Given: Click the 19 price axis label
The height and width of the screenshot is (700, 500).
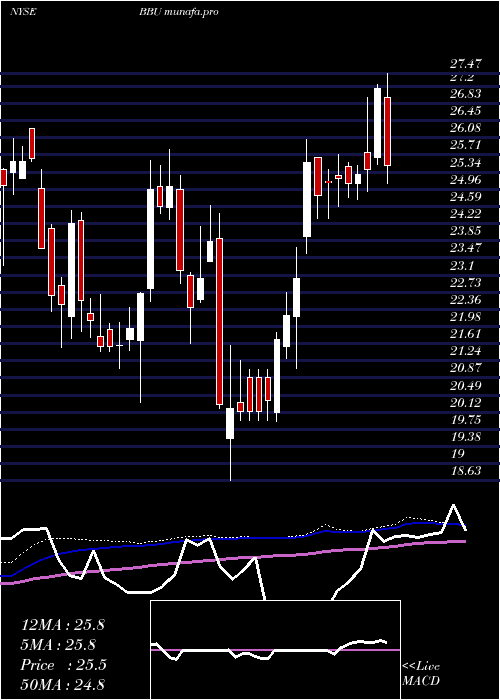Looking at the screenshot, I should click(x=458, y=454).
